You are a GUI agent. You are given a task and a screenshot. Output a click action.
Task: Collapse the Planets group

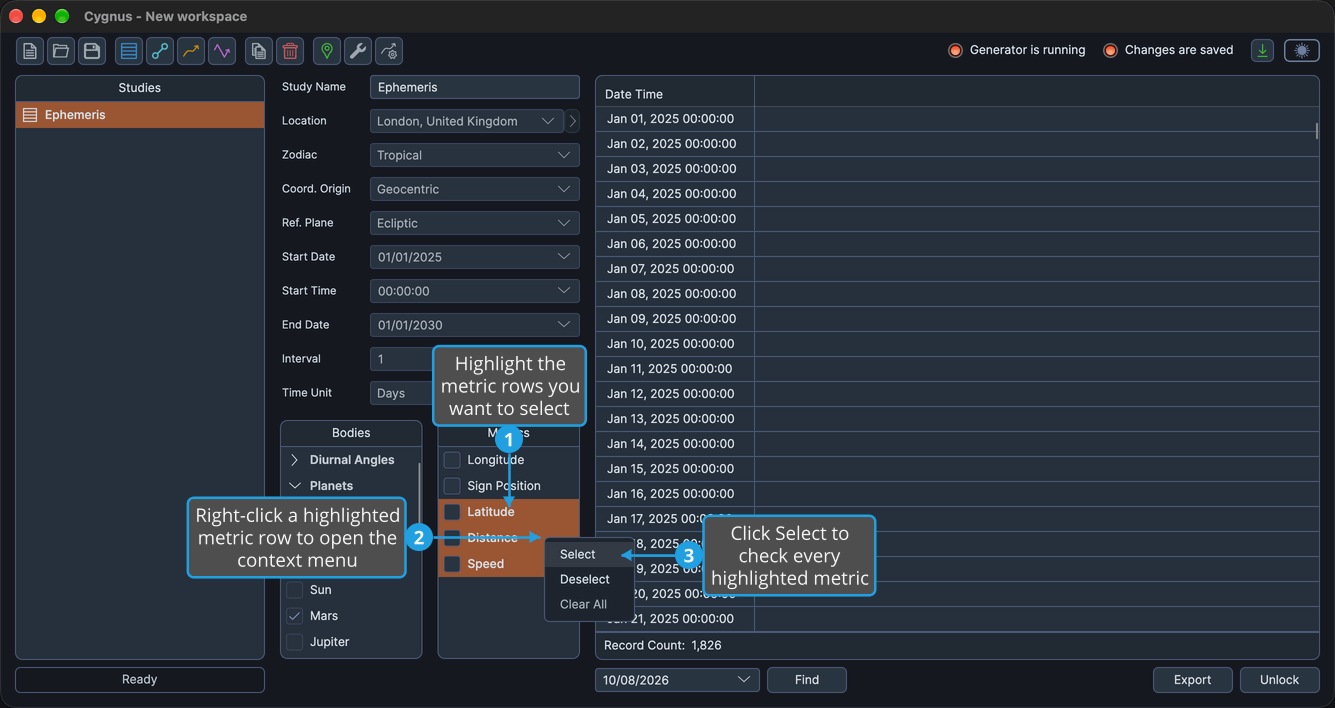[295, 486]
